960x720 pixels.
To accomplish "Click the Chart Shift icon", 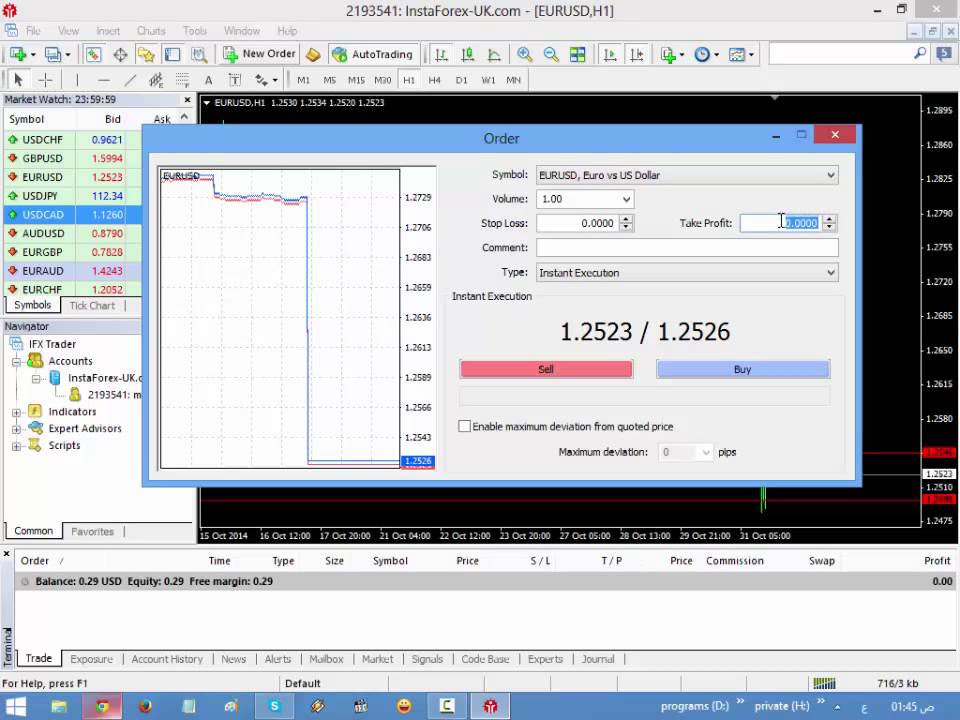I will click(637, 54).
